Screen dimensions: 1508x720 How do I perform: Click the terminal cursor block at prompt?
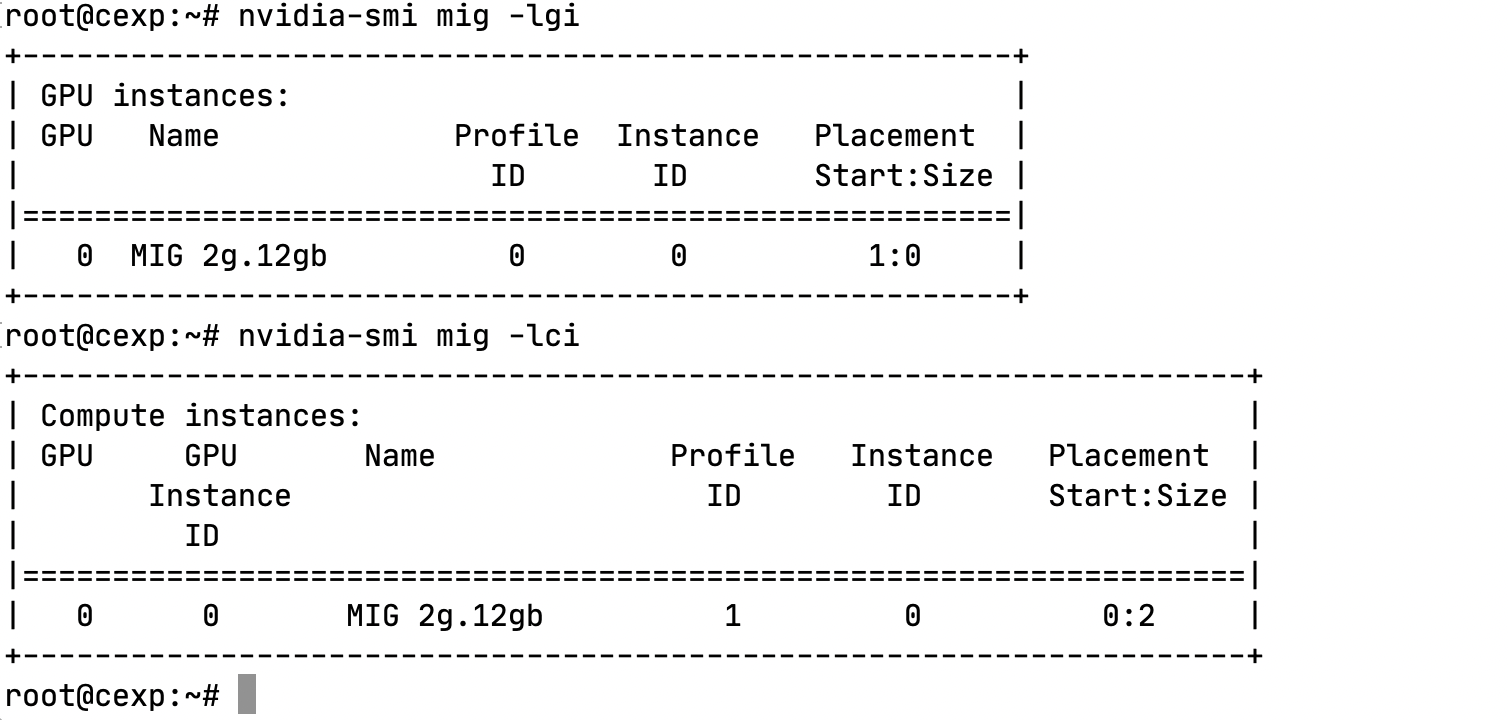coord(247,695)
